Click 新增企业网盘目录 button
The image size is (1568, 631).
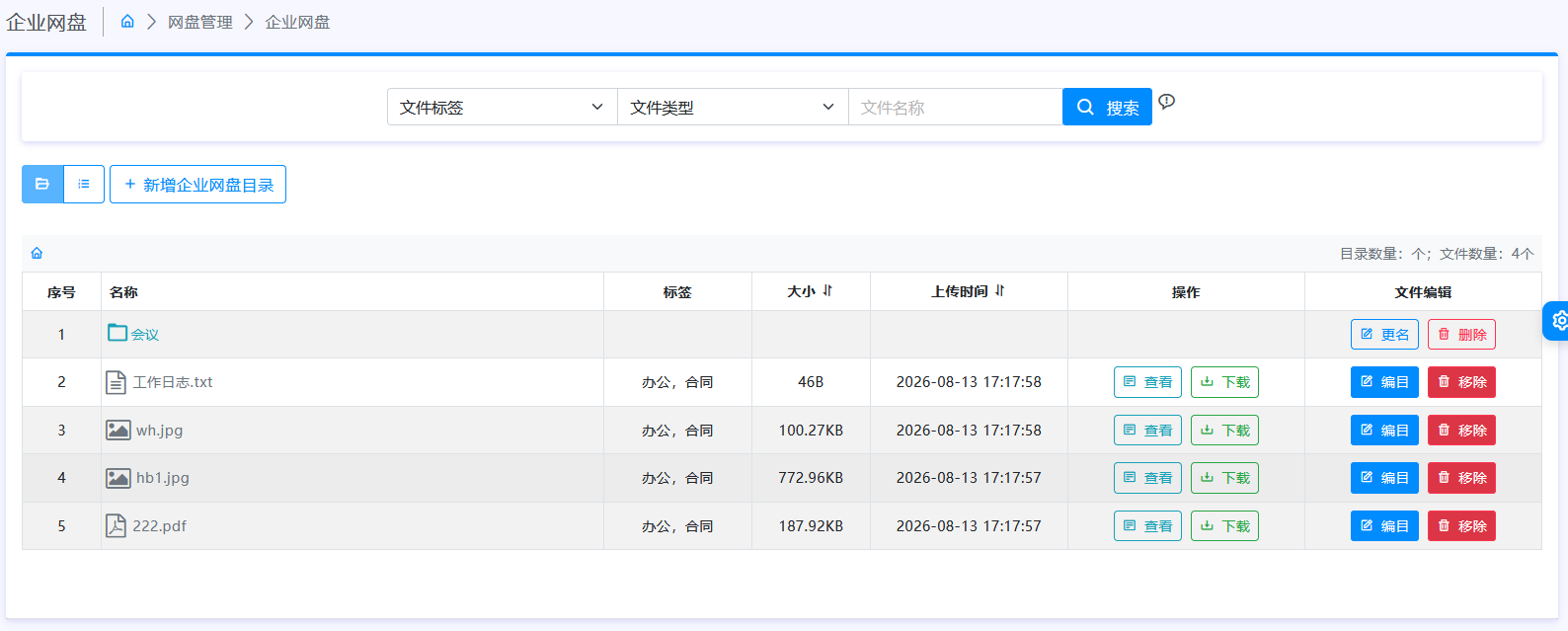click(197, 184)
